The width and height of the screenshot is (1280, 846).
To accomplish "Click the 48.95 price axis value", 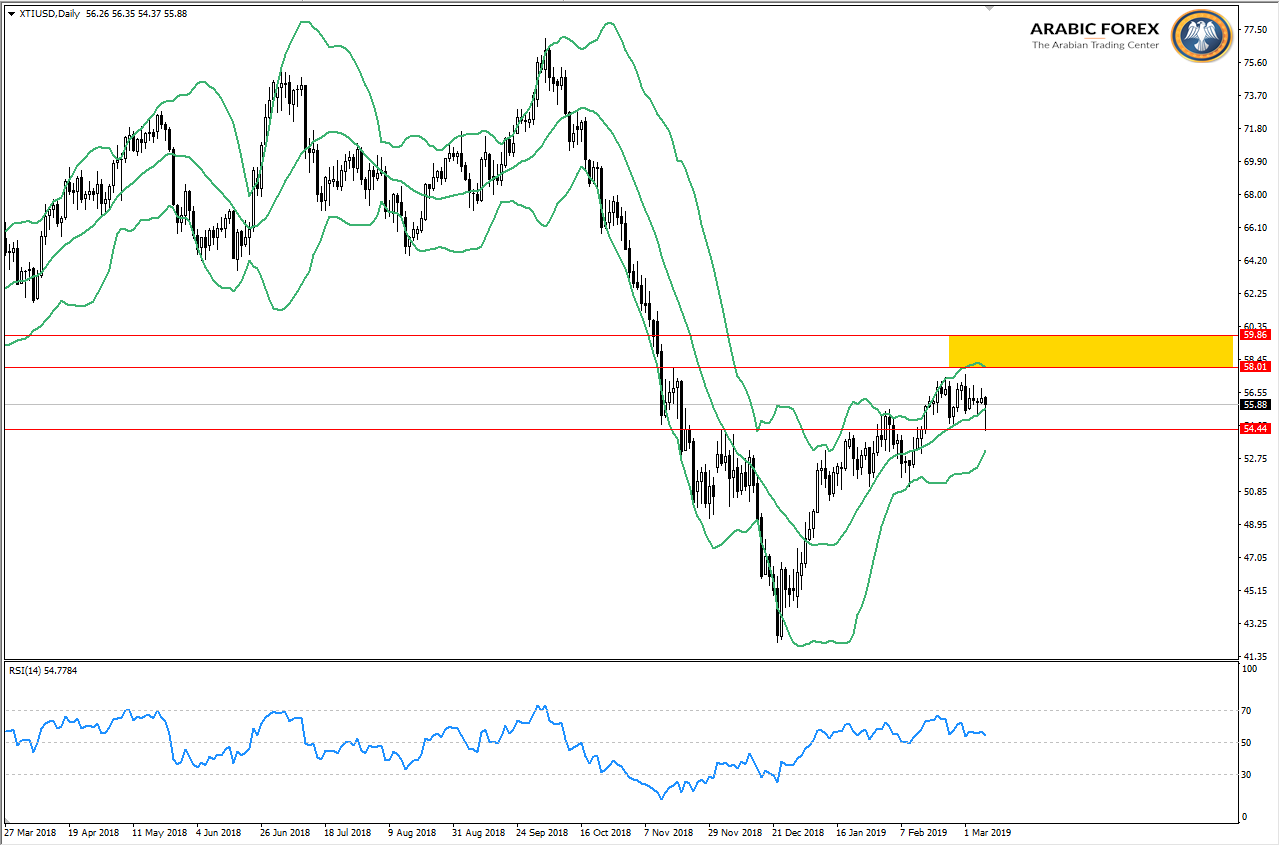I will tap(1254, 524).
